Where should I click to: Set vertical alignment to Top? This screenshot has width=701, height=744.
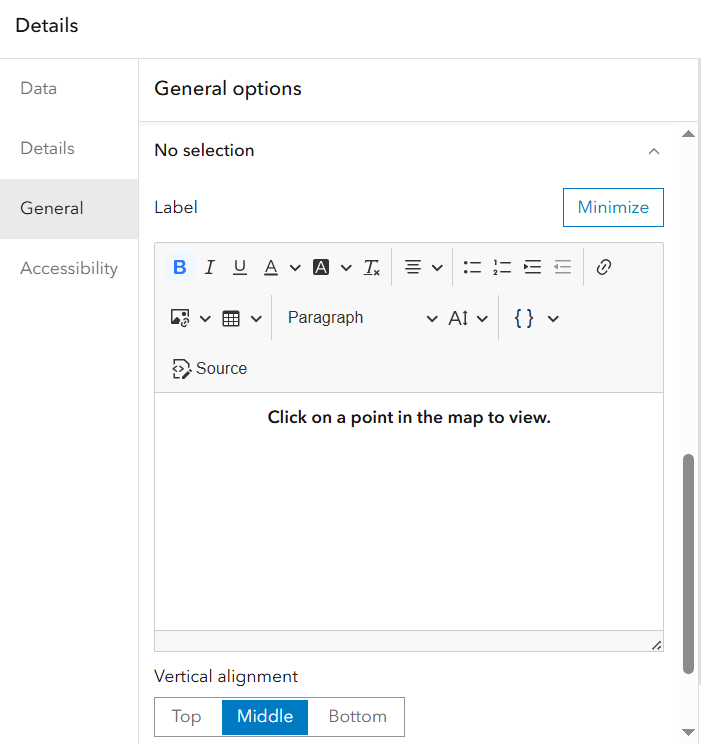[187, 716]
